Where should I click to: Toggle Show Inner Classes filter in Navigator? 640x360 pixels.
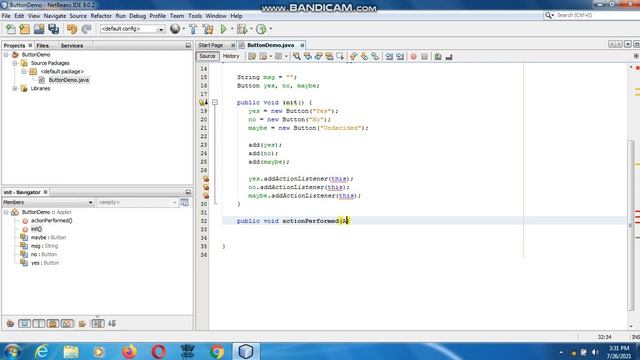(67, 324)
